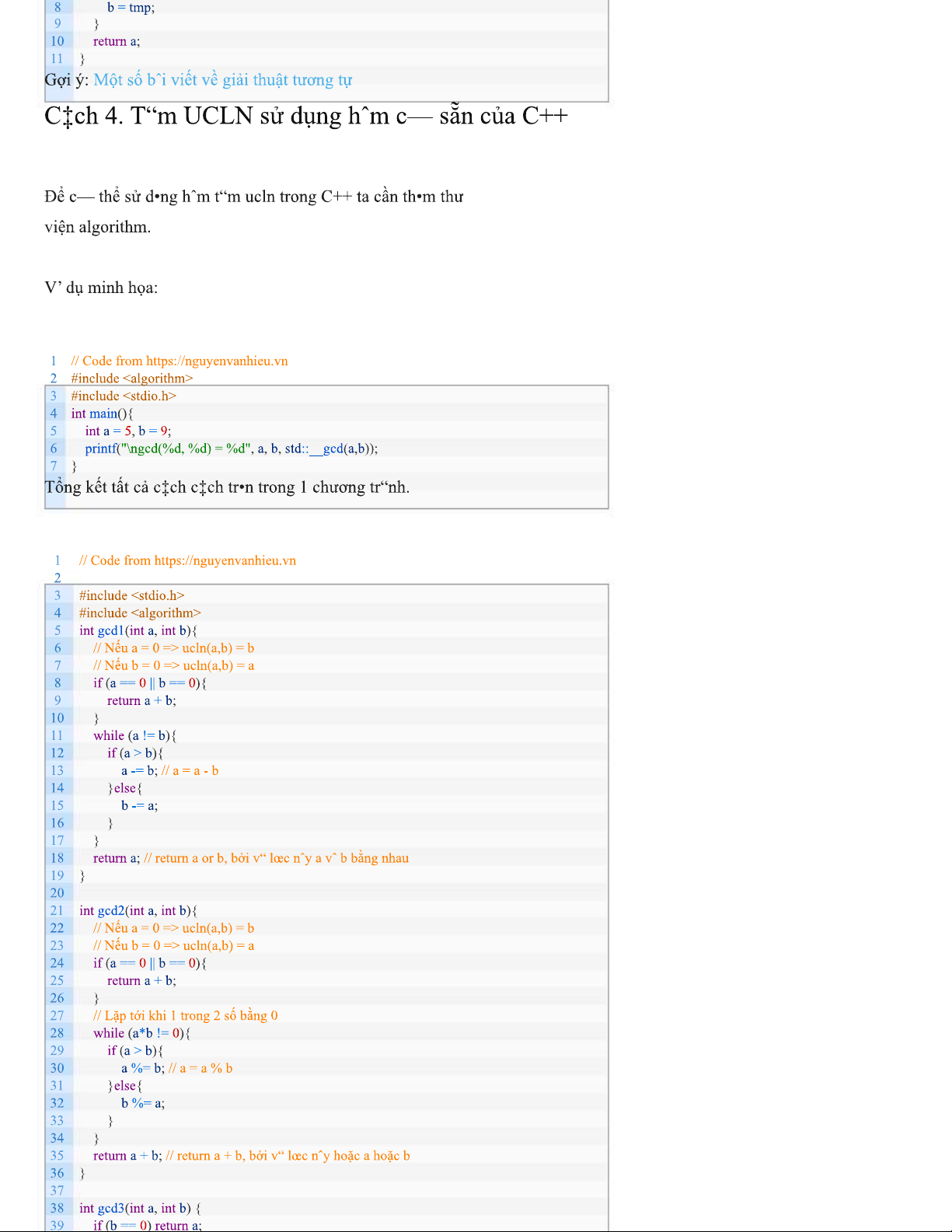Click the "while (a*b != 0){" line
The image size is (952, 1232).
[141, 1033]
